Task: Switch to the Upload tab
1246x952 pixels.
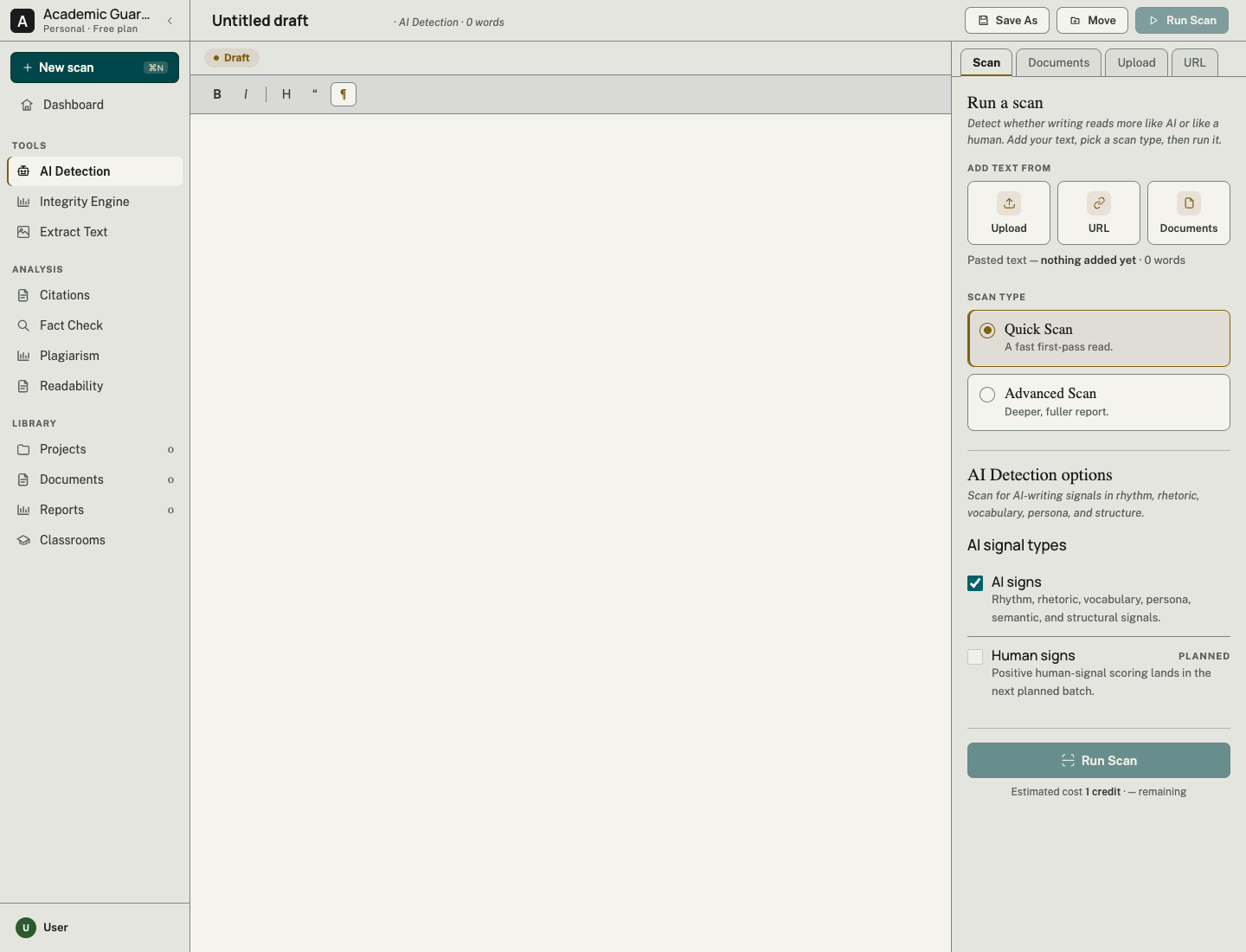Action: pos(1137,62)
